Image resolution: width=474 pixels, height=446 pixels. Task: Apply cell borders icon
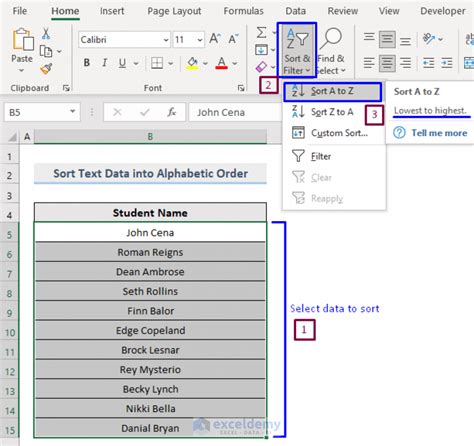[x=157, y=63]
